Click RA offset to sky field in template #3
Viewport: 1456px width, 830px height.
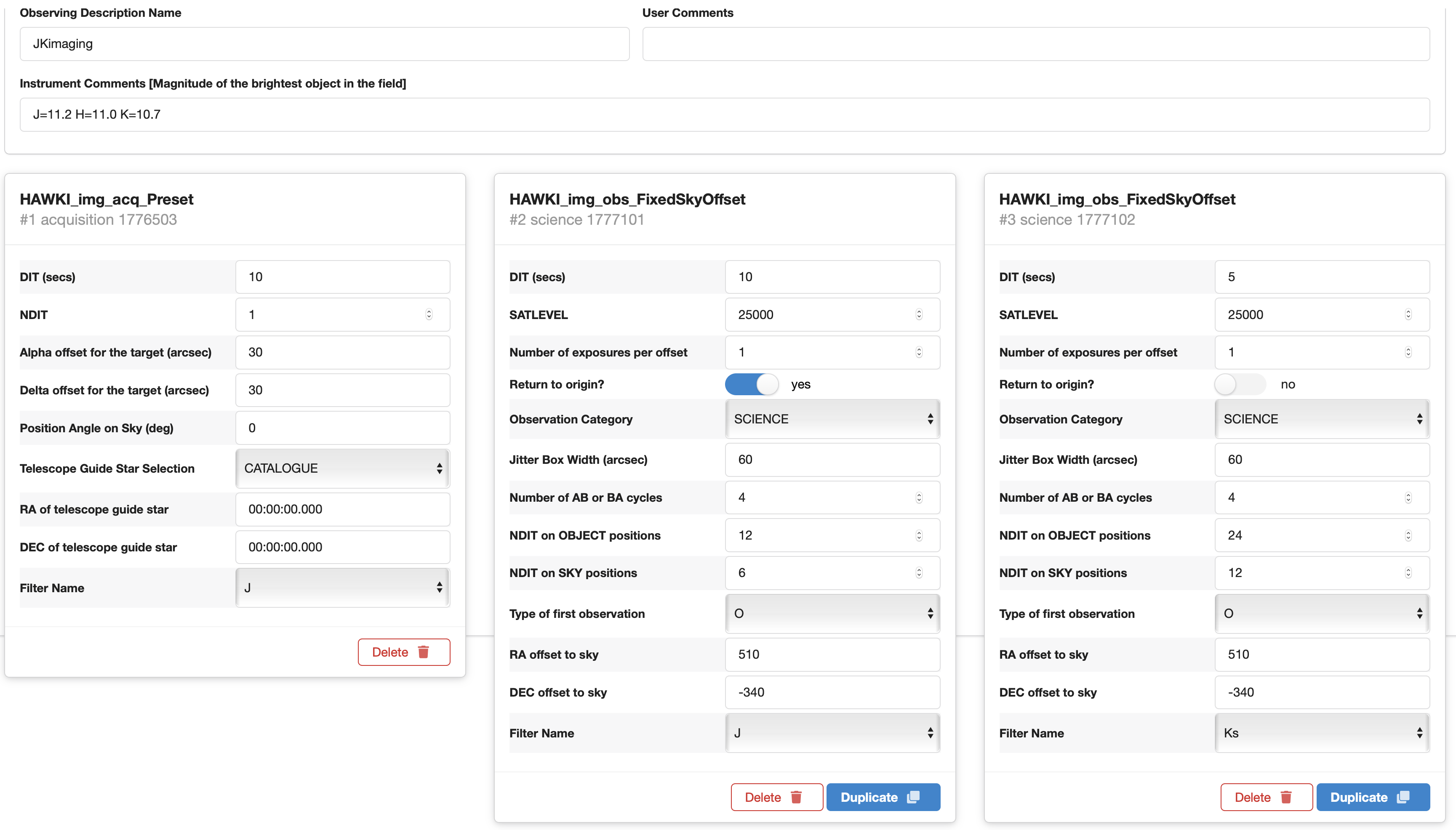click(x=1322, y=654)
